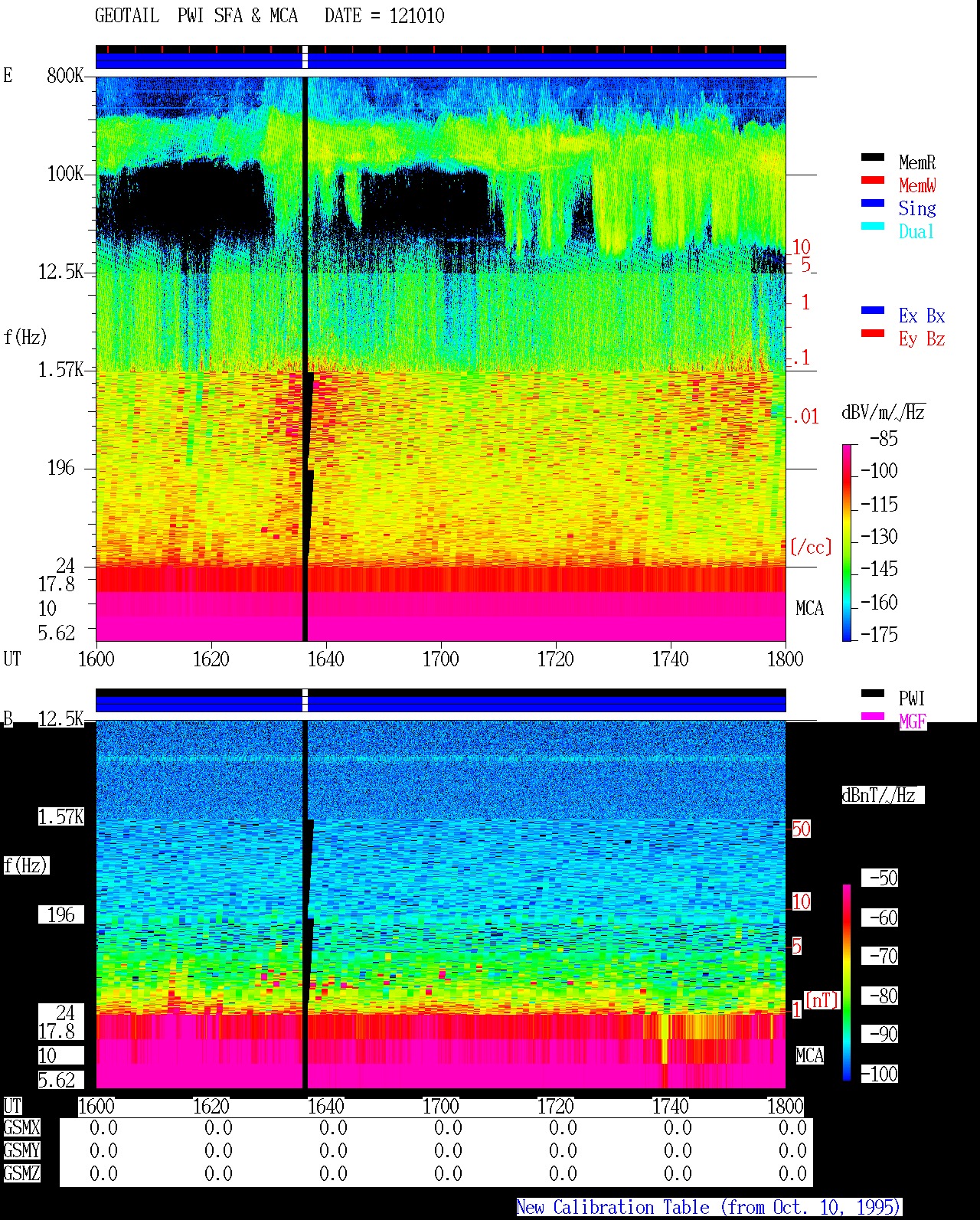
Task: Click the "B" panel label
Action: click(x=8, y=719)
